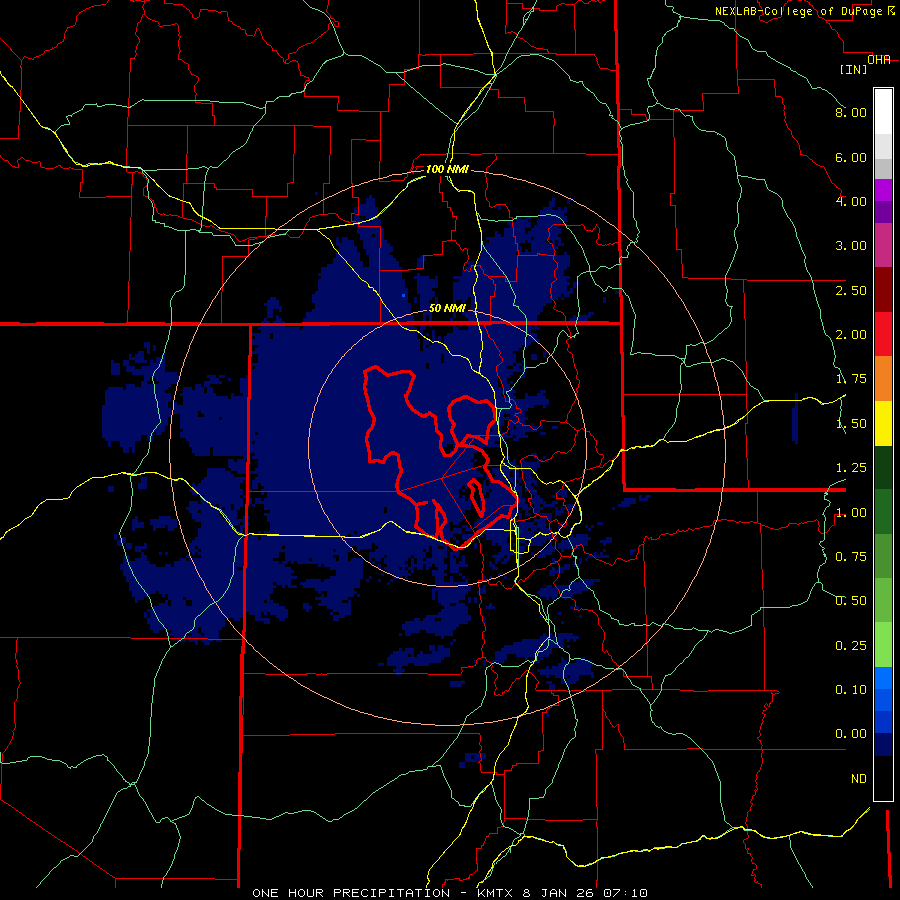The height and width of the screenshot is (900, 900).
Task: Choose the yellow swatch in the precipitation legend
Action: (x=883, y=423)
